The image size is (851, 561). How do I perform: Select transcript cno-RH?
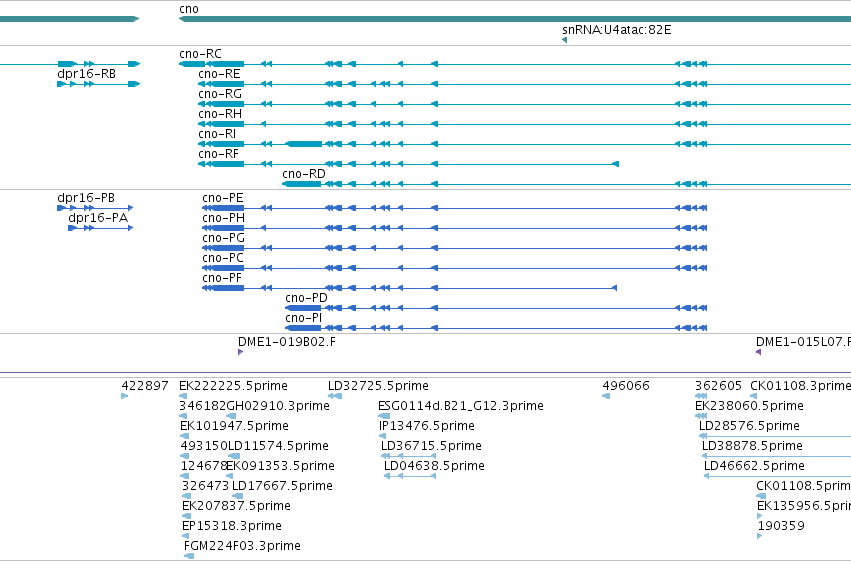pyautogui.click(x=220, y=114)
